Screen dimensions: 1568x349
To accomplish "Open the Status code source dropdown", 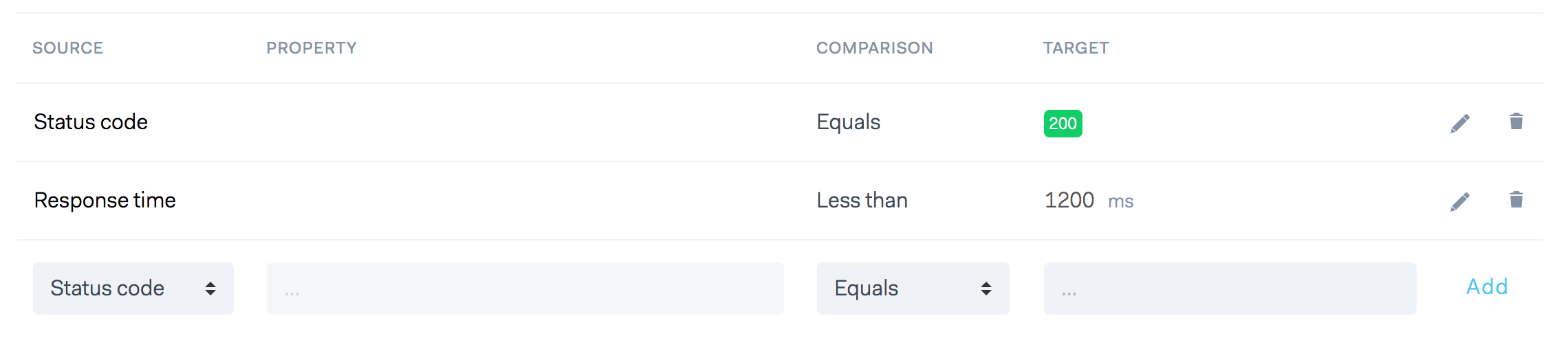I will (133, 289).
